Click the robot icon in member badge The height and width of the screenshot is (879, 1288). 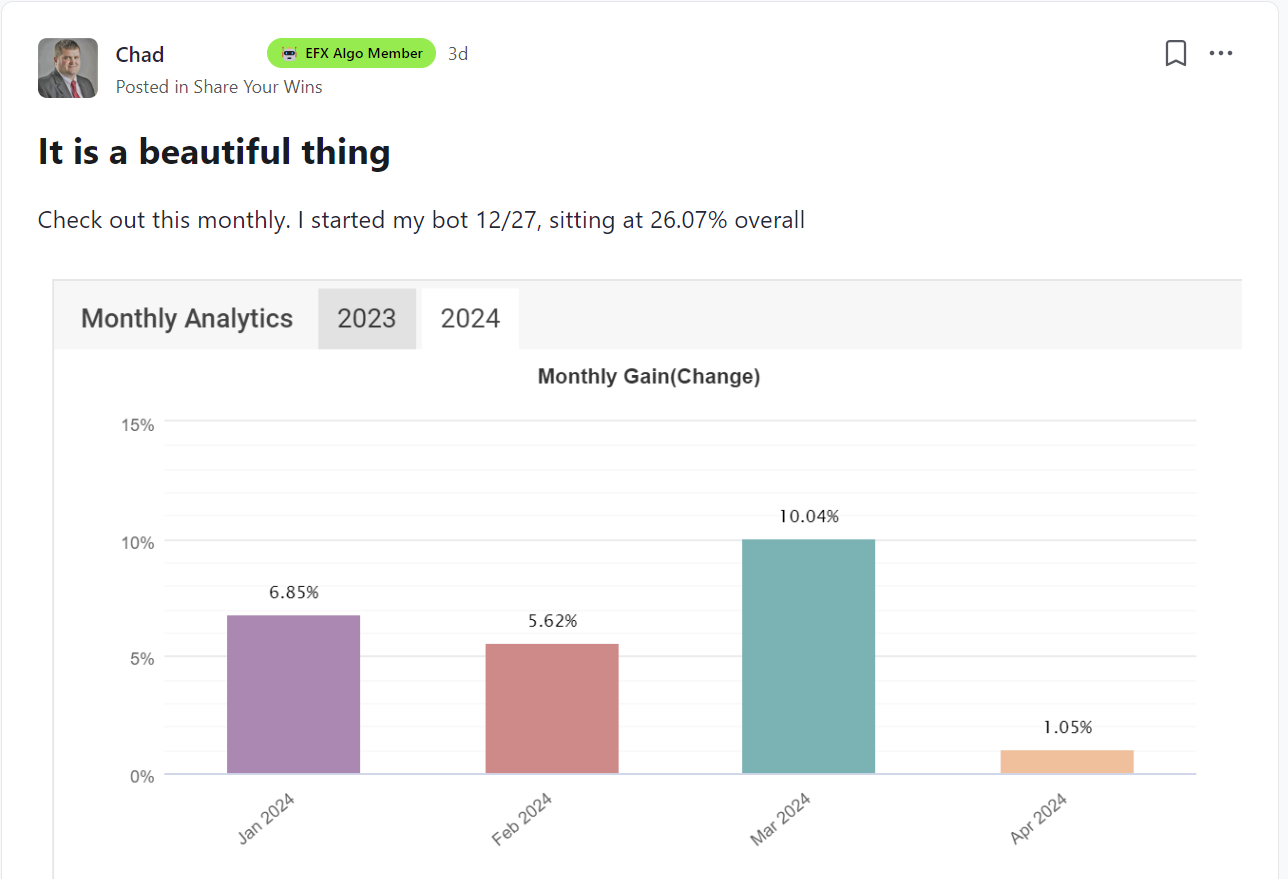pyautogui.click(x=289, y=53)
